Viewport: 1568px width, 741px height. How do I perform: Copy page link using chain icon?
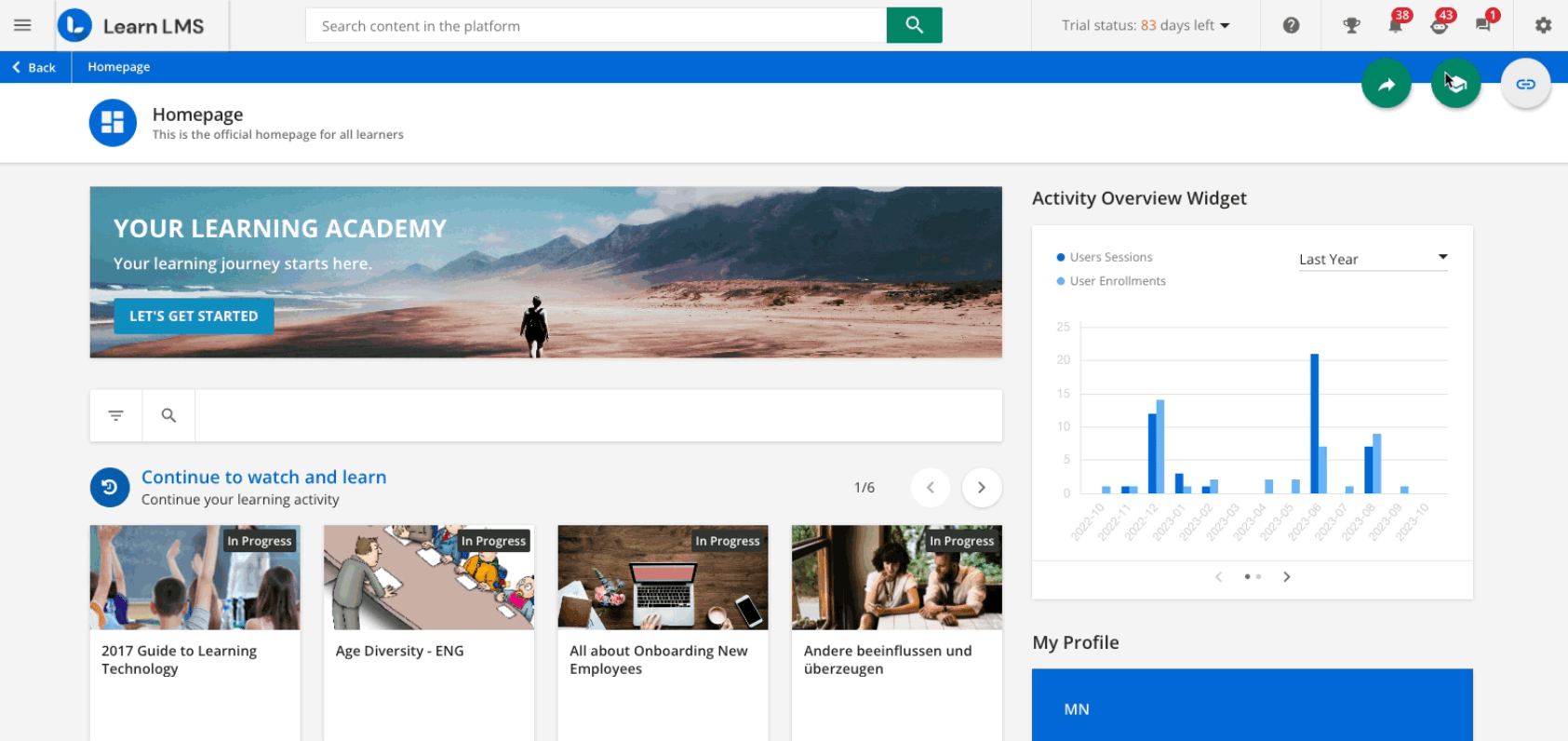(x=1525, y=85)
